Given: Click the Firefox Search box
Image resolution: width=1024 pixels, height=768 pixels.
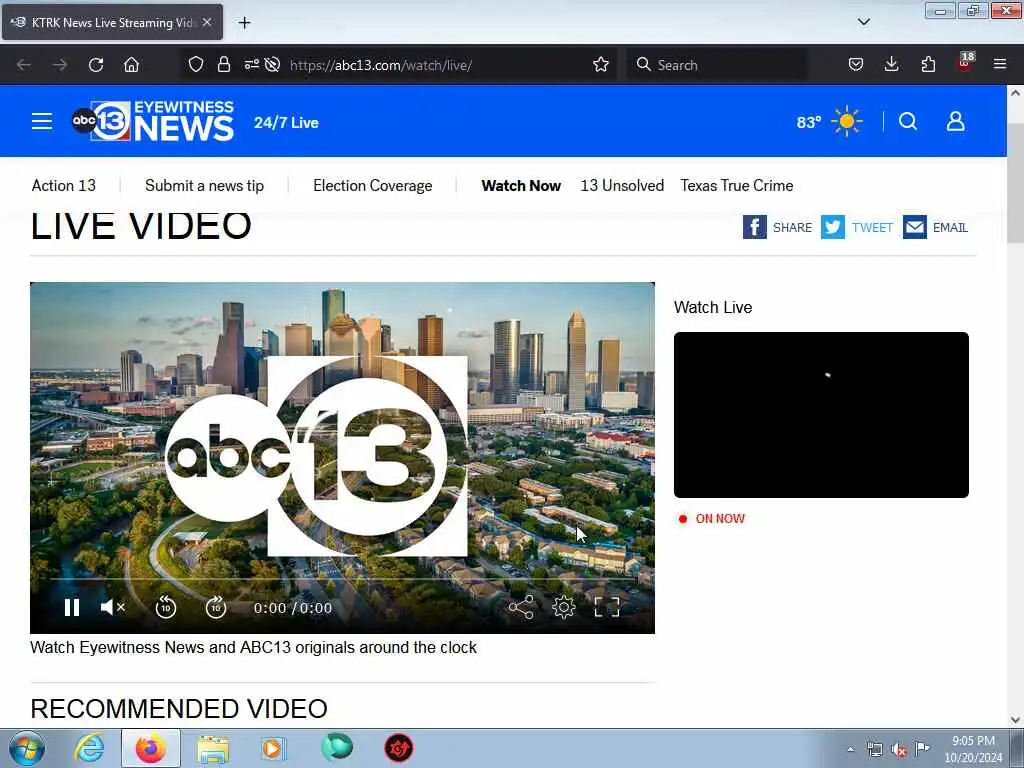Looking at the screenshot, I should pos(717,65).
